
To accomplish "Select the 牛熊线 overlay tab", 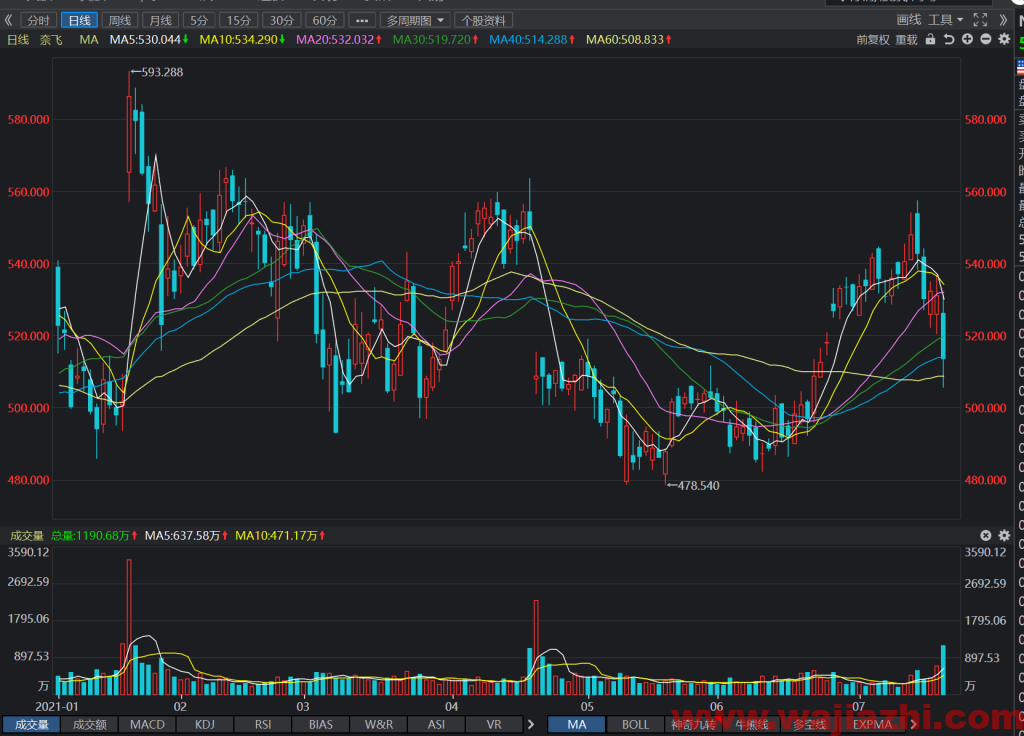I will coord(752,725).
